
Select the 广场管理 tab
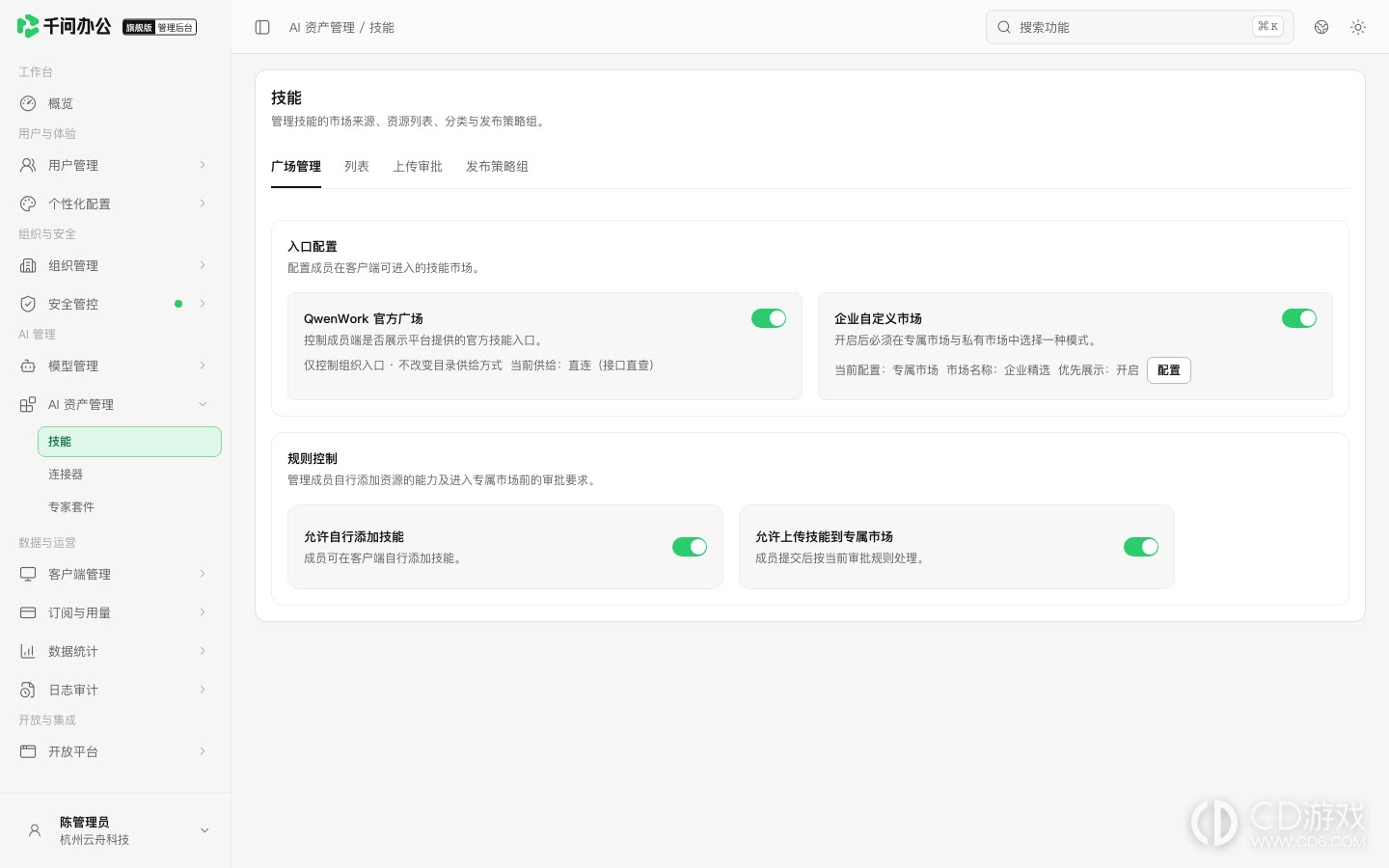tap(296, 167)
